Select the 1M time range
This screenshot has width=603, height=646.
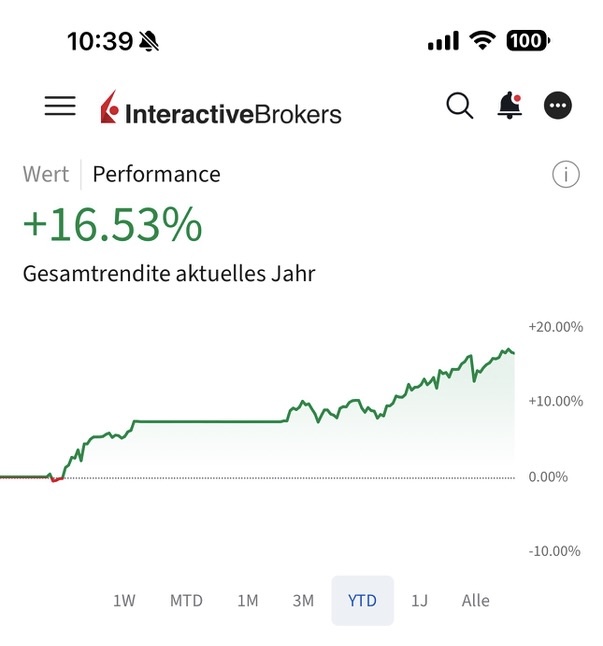(x=247, y=600)
